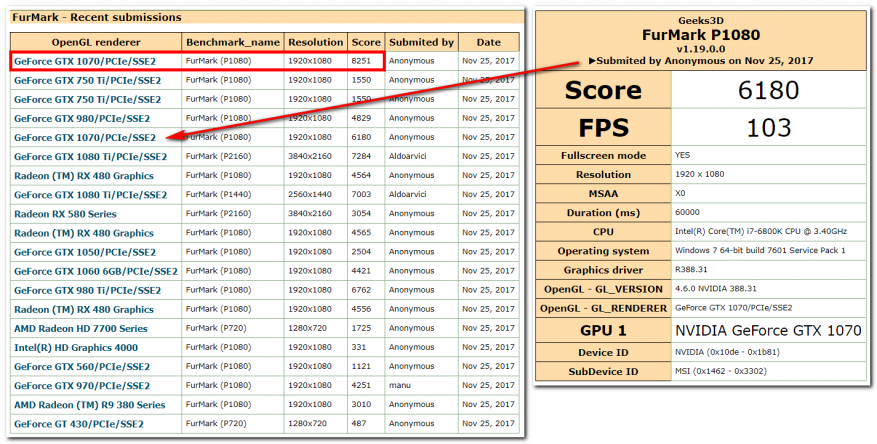
Task: Select the score value 487 in the table
Action: (x=359, y=423)
